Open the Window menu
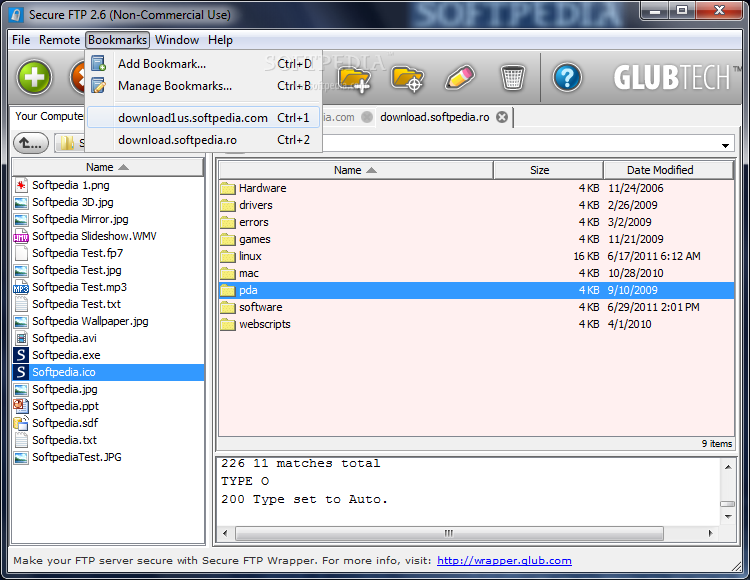This screenshot has width=750, height=580. [177, 40]
